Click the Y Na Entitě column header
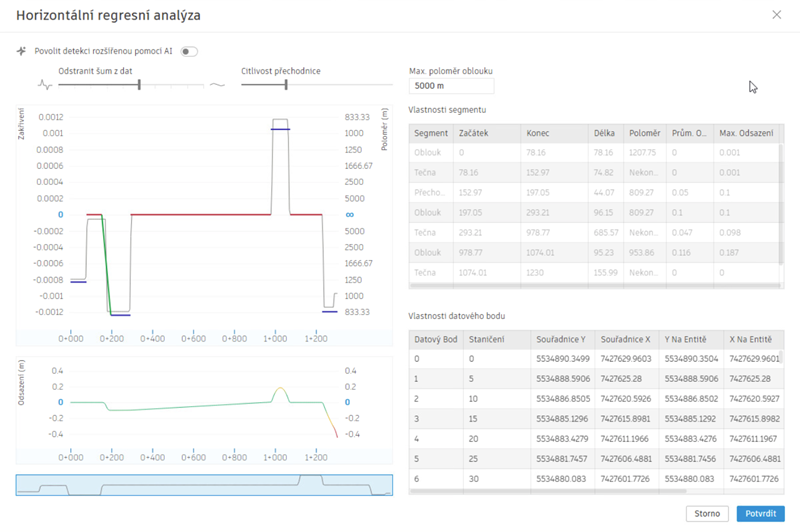This screenshot has width=800, height=532. click(691, 339)
